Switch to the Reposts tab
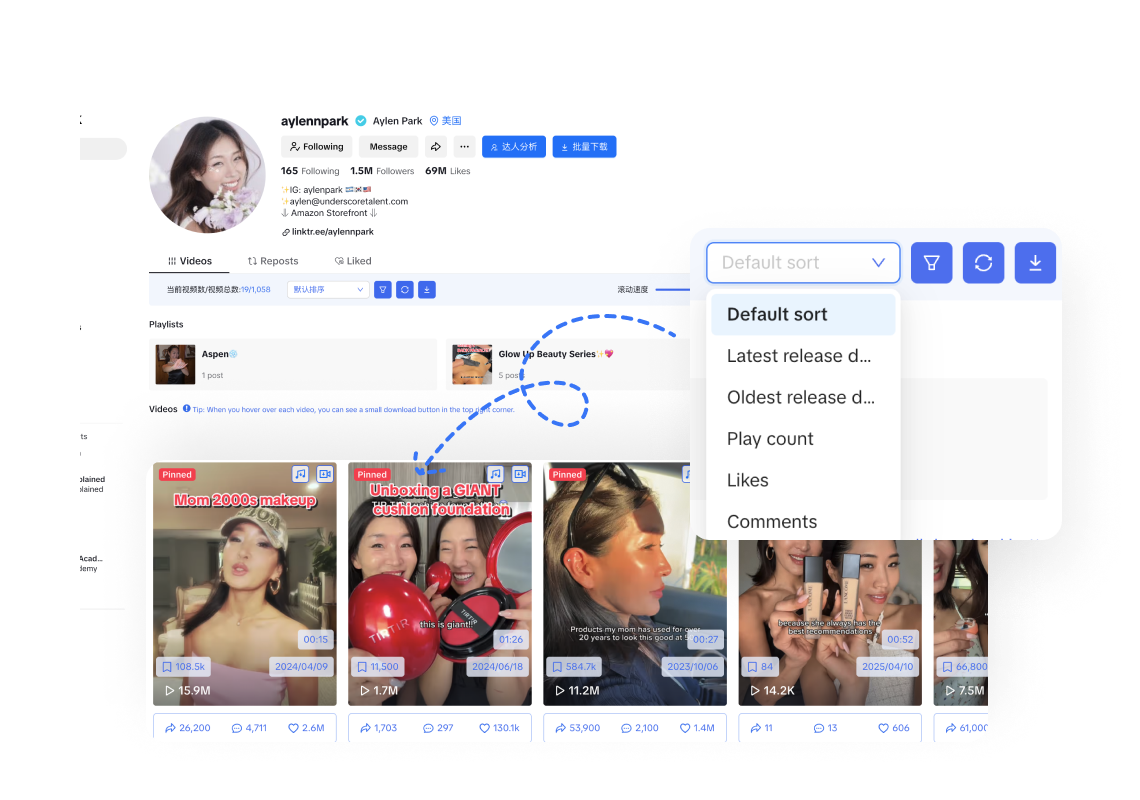 (x=273, y=261)
